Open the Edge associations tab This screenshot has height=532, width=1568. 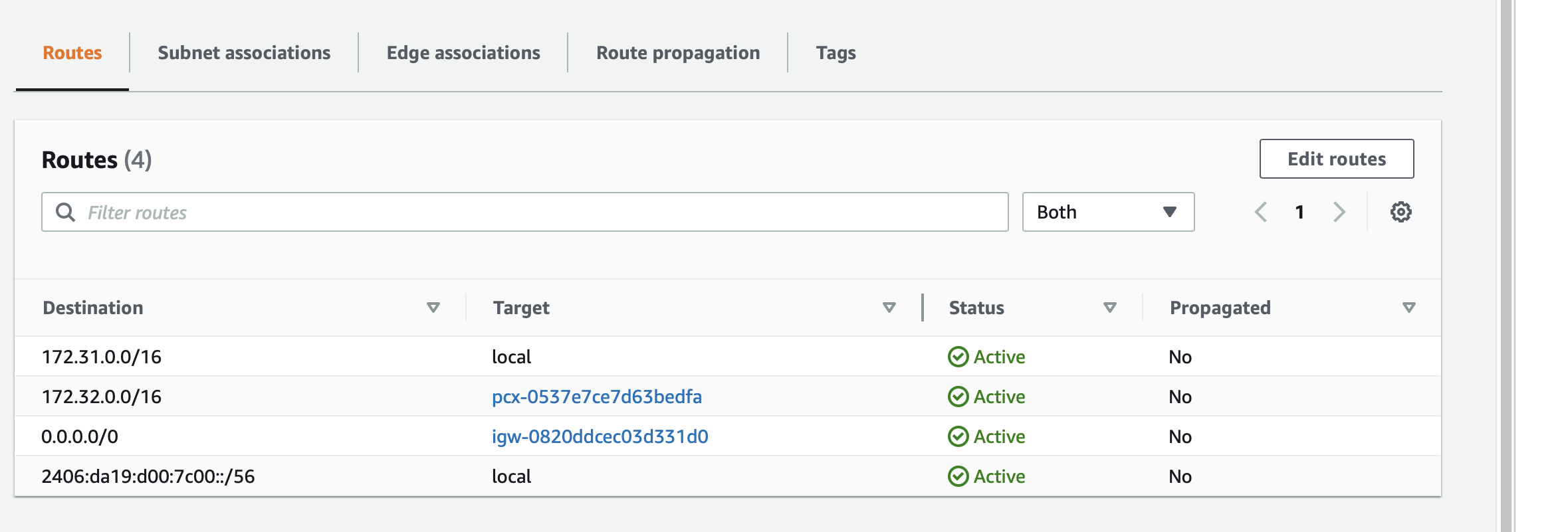tap(463, 52)
